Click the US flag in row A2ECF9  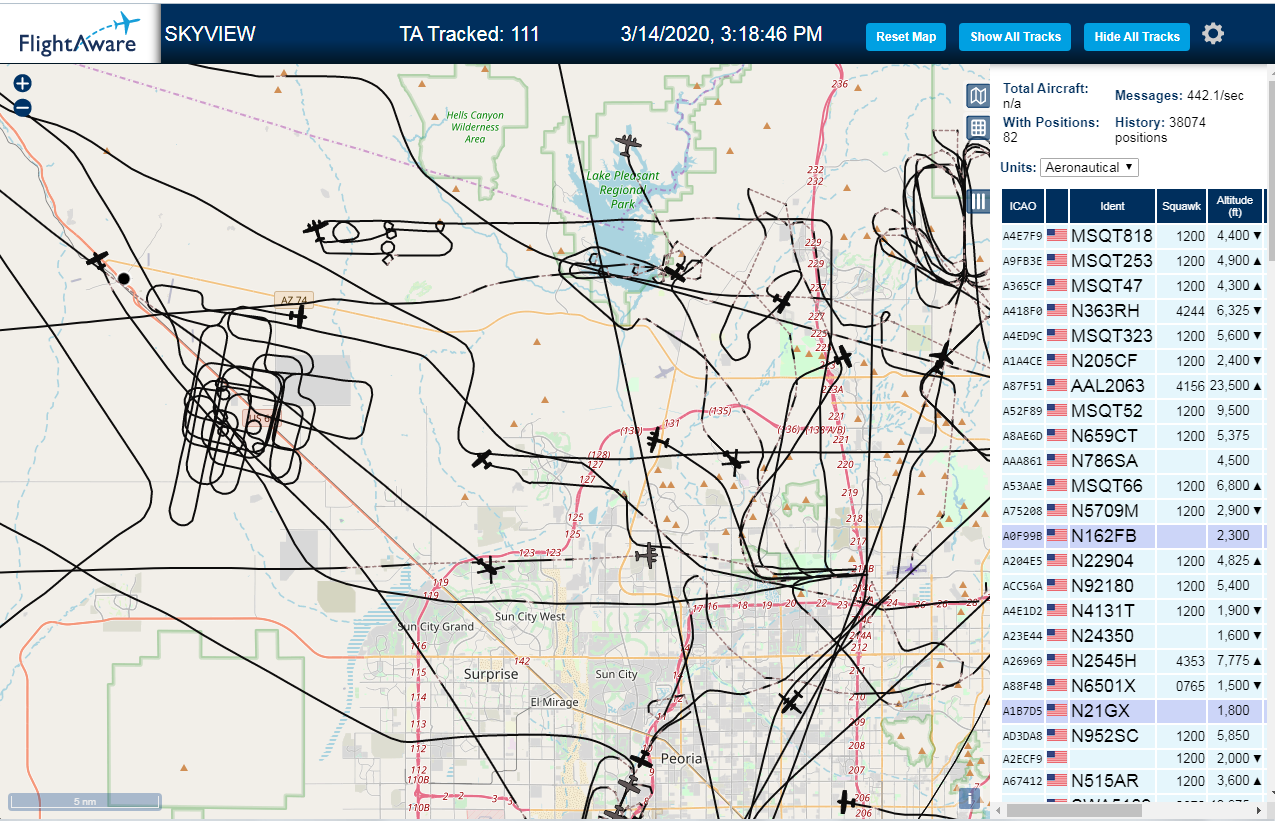pyautogui.click(x=1057, y=758)
